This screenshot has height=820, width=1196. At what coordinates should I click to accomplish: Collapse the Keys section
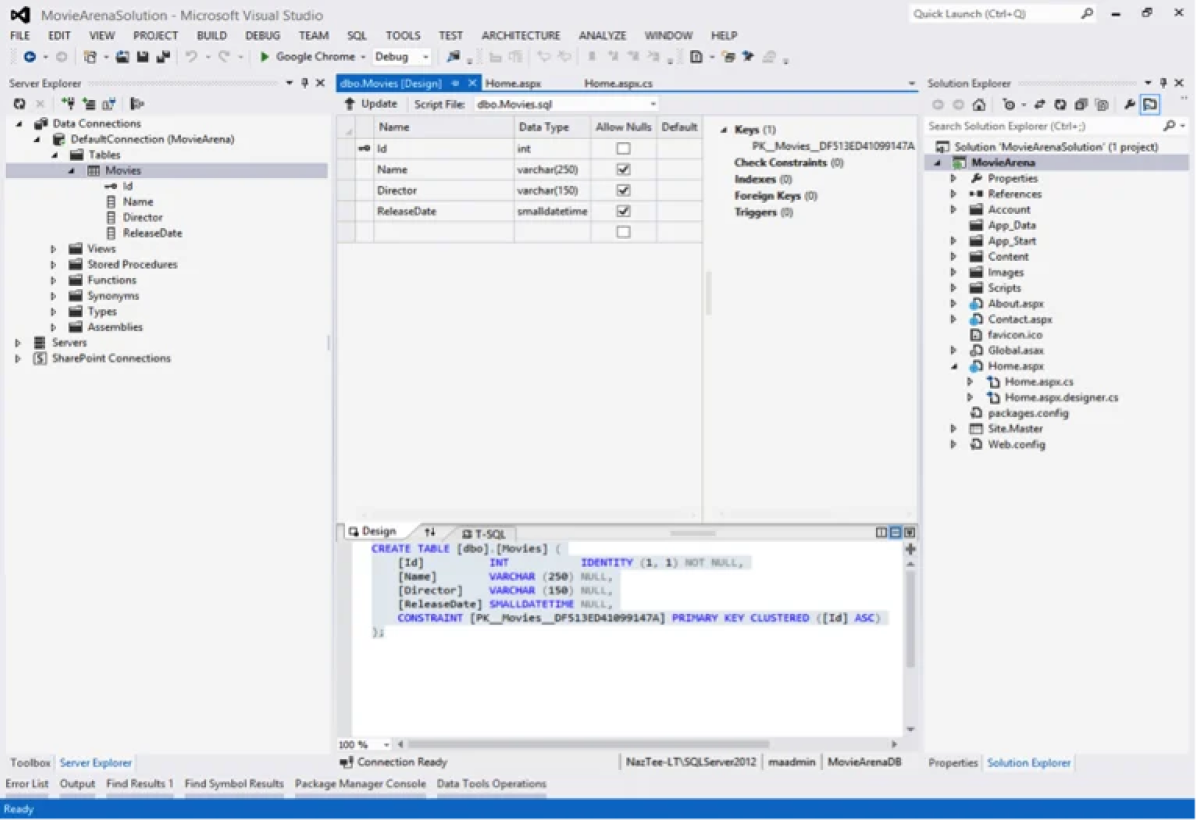(724, 130)
